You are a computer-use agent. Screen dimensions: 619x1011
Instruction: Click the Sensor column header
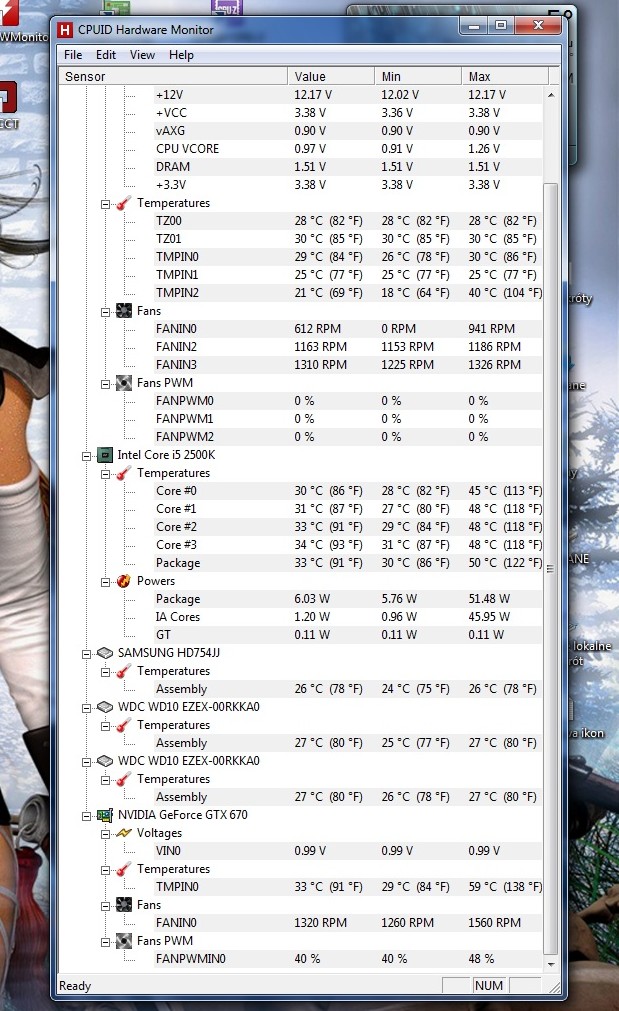(173, 76)
